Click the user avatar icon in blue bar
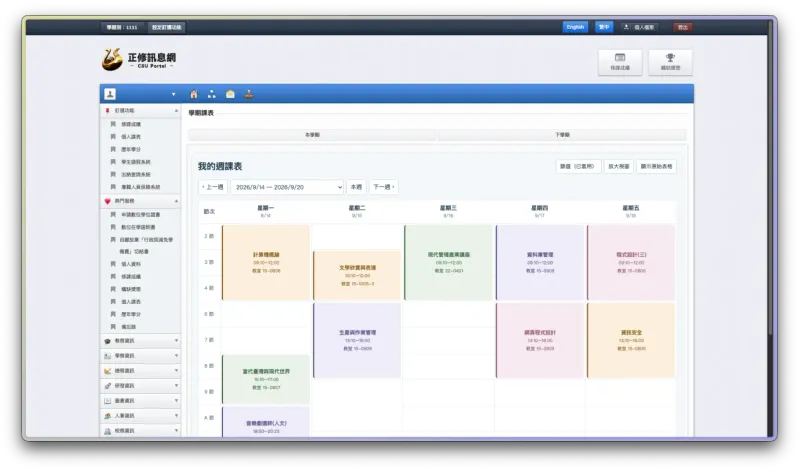The image size is (800, 471). tap(110, 94)
